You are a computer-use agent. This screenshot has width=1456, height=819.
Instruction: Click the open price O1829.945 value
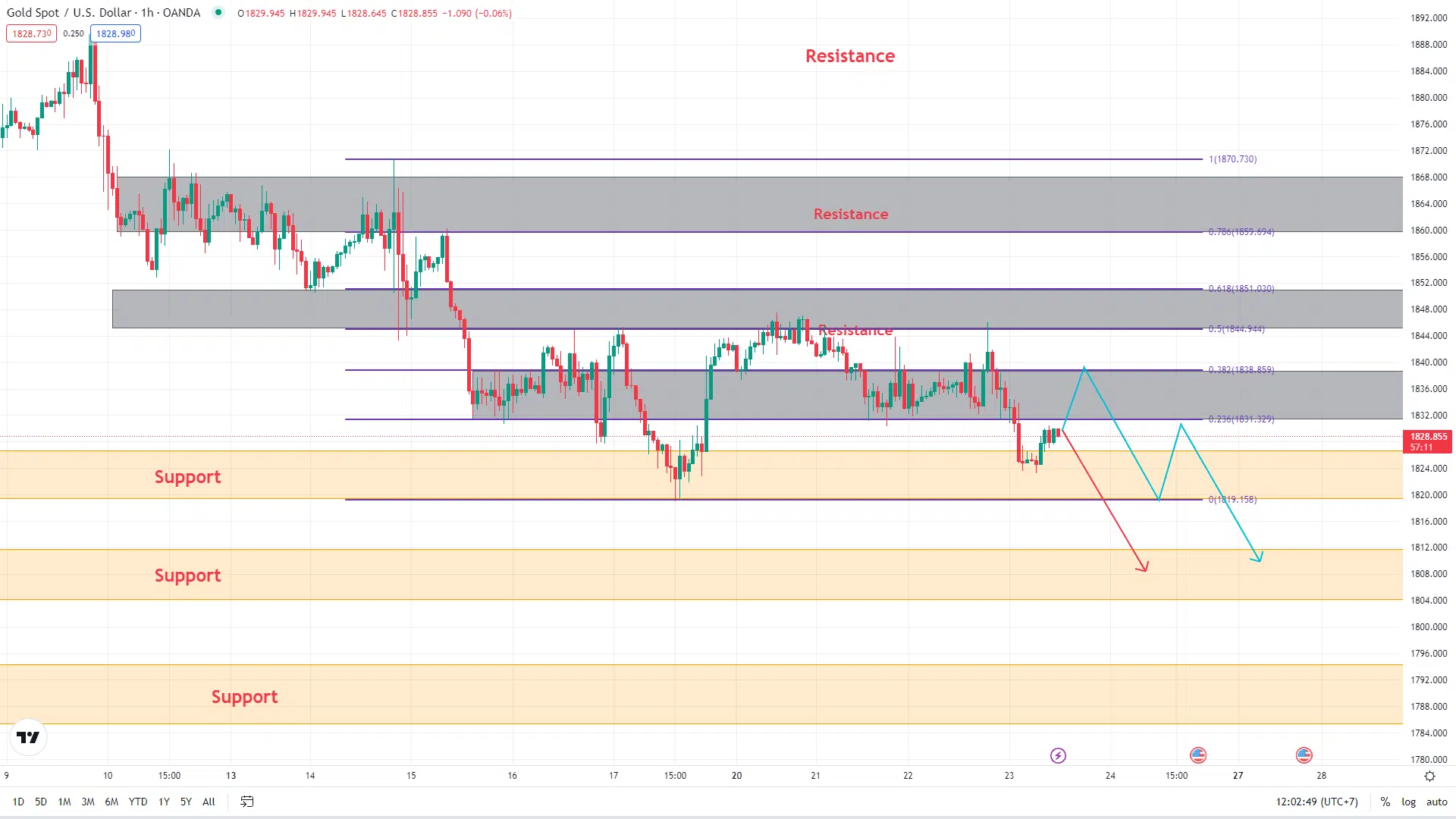coord(262,14)
